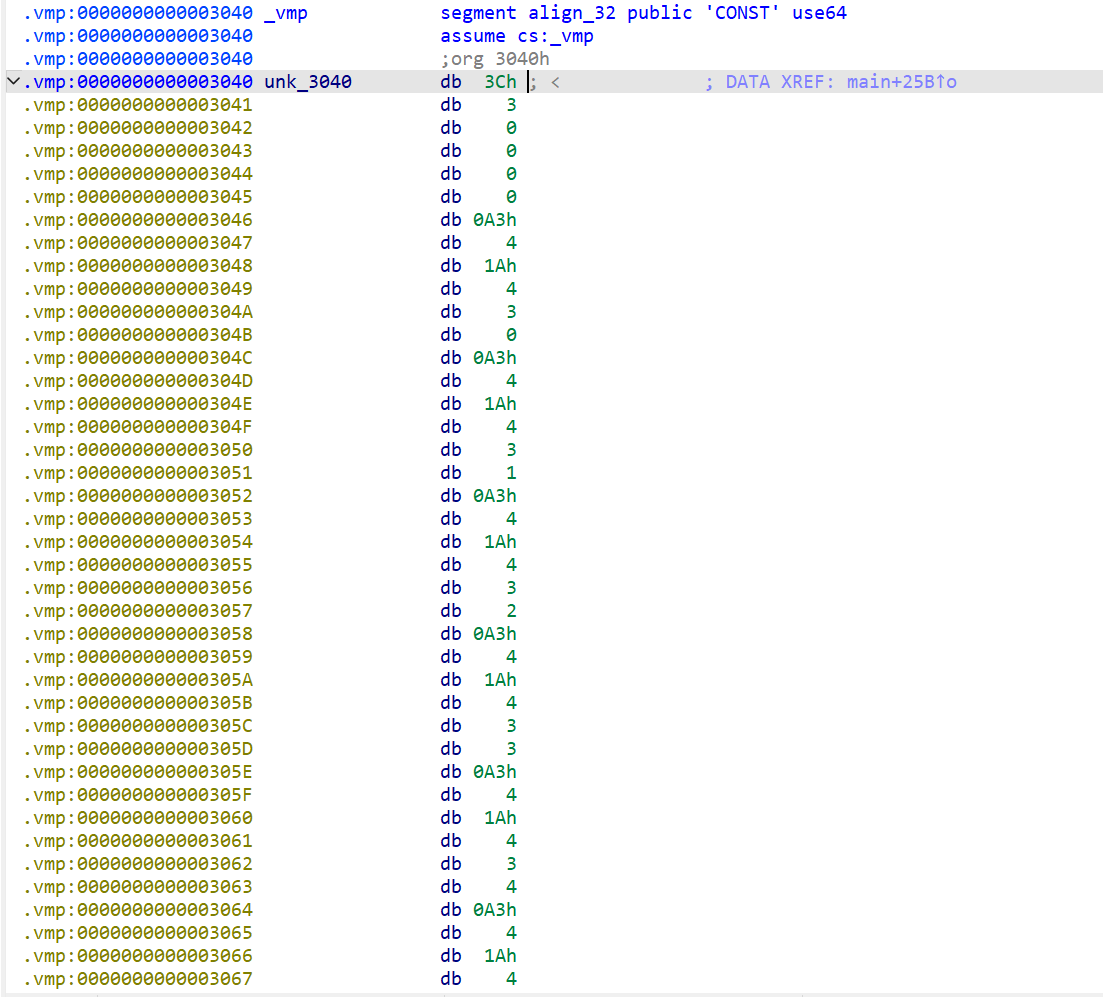
Task: Select the 1Ah byte at address 3048
Action: coord(500,266)
